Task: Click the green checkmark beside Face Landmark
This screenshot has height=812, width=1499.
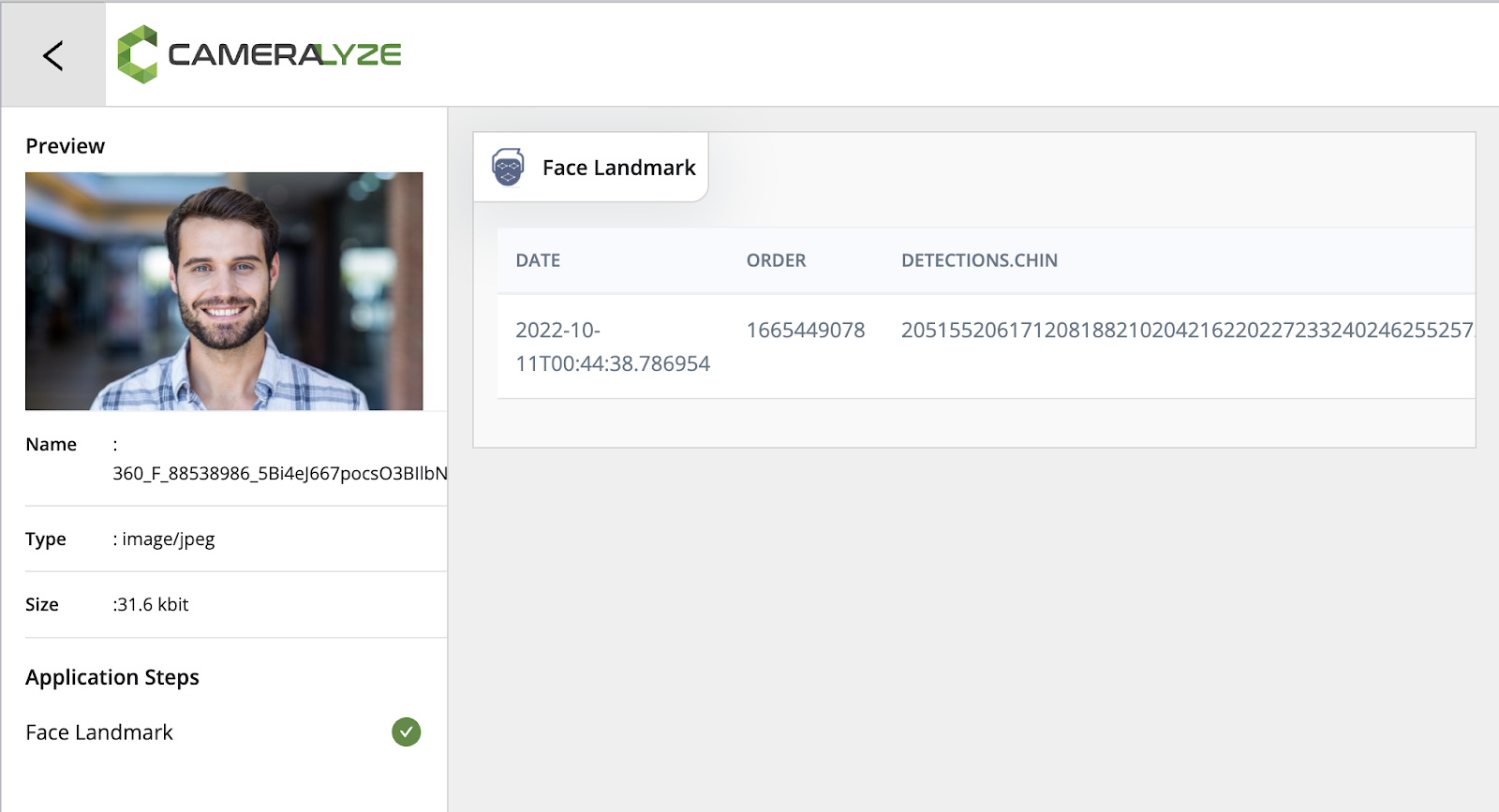Action: pos(407,731)
